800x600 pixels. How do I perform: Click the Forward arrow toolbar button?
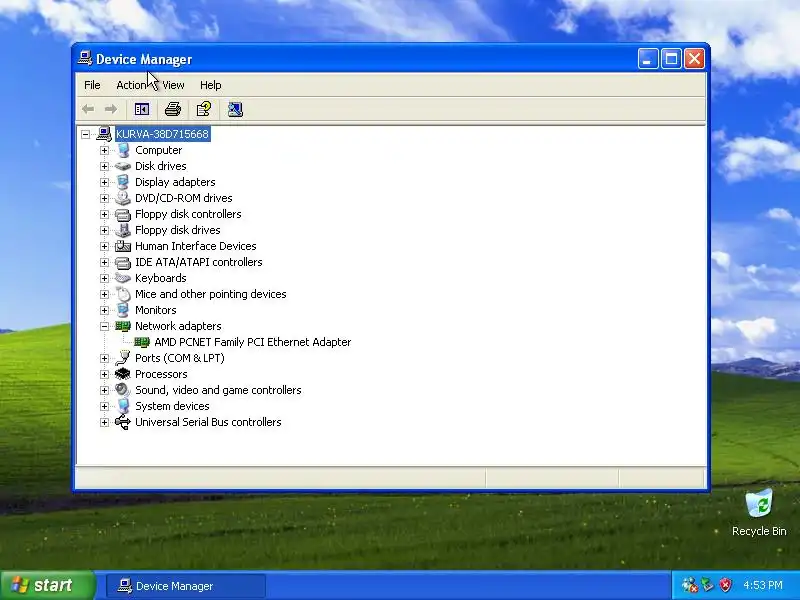pyautogui.click(x=111, y=109)
